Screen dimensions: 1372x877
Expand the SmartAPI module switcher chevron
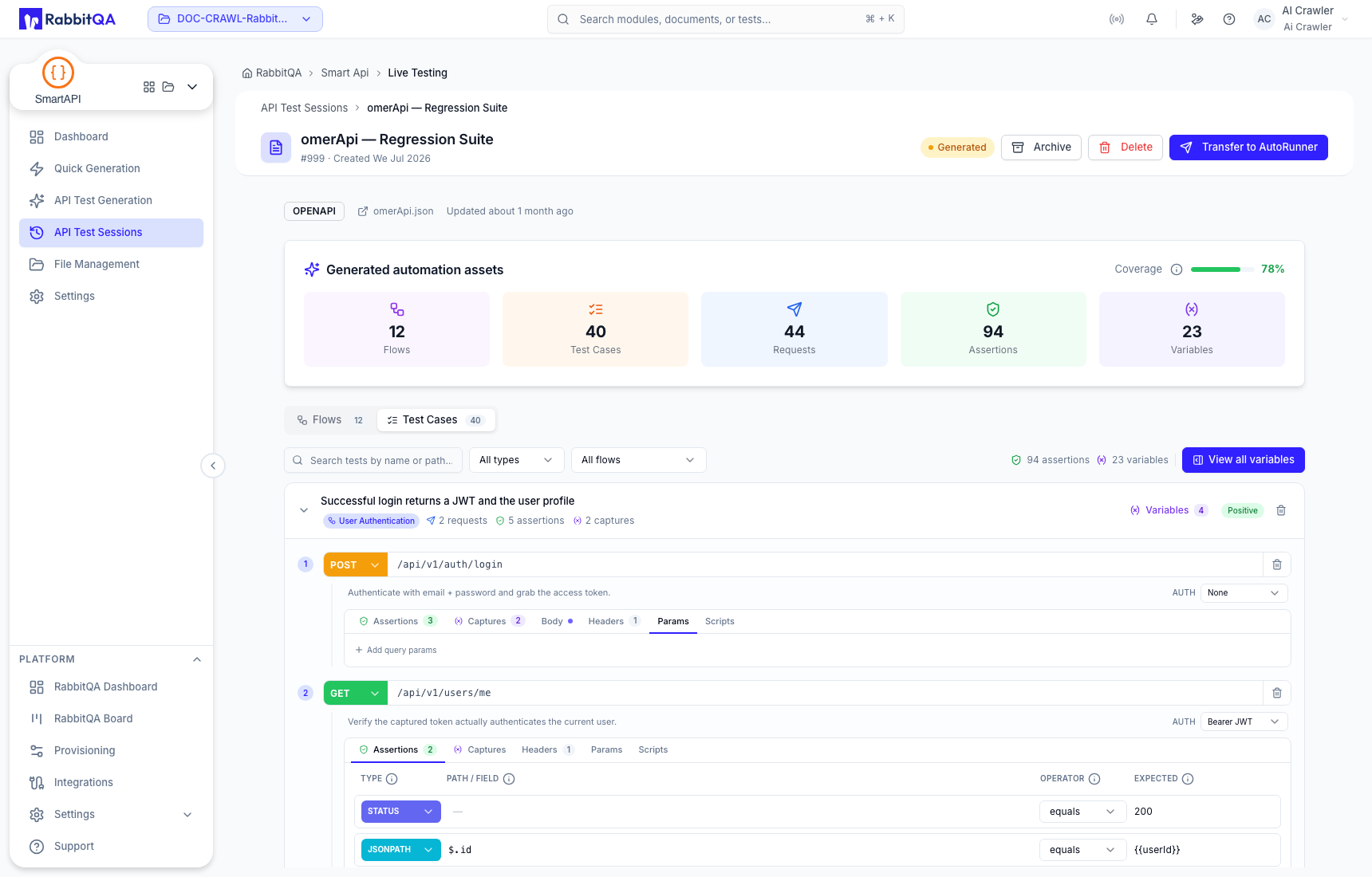click(x=192, y=87)
